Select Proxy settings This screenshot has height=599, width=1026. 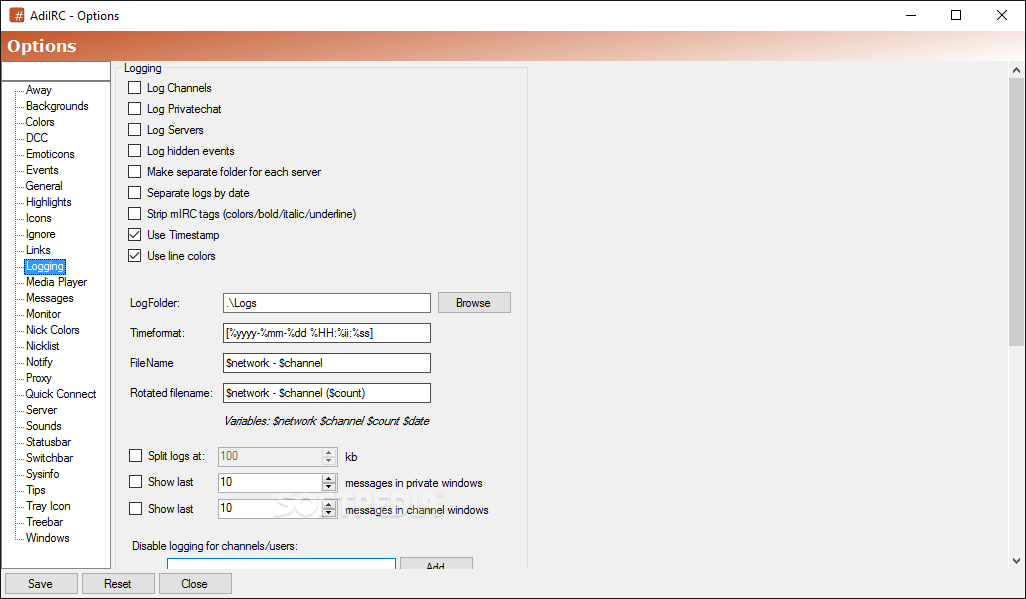[x=39, y=378]
